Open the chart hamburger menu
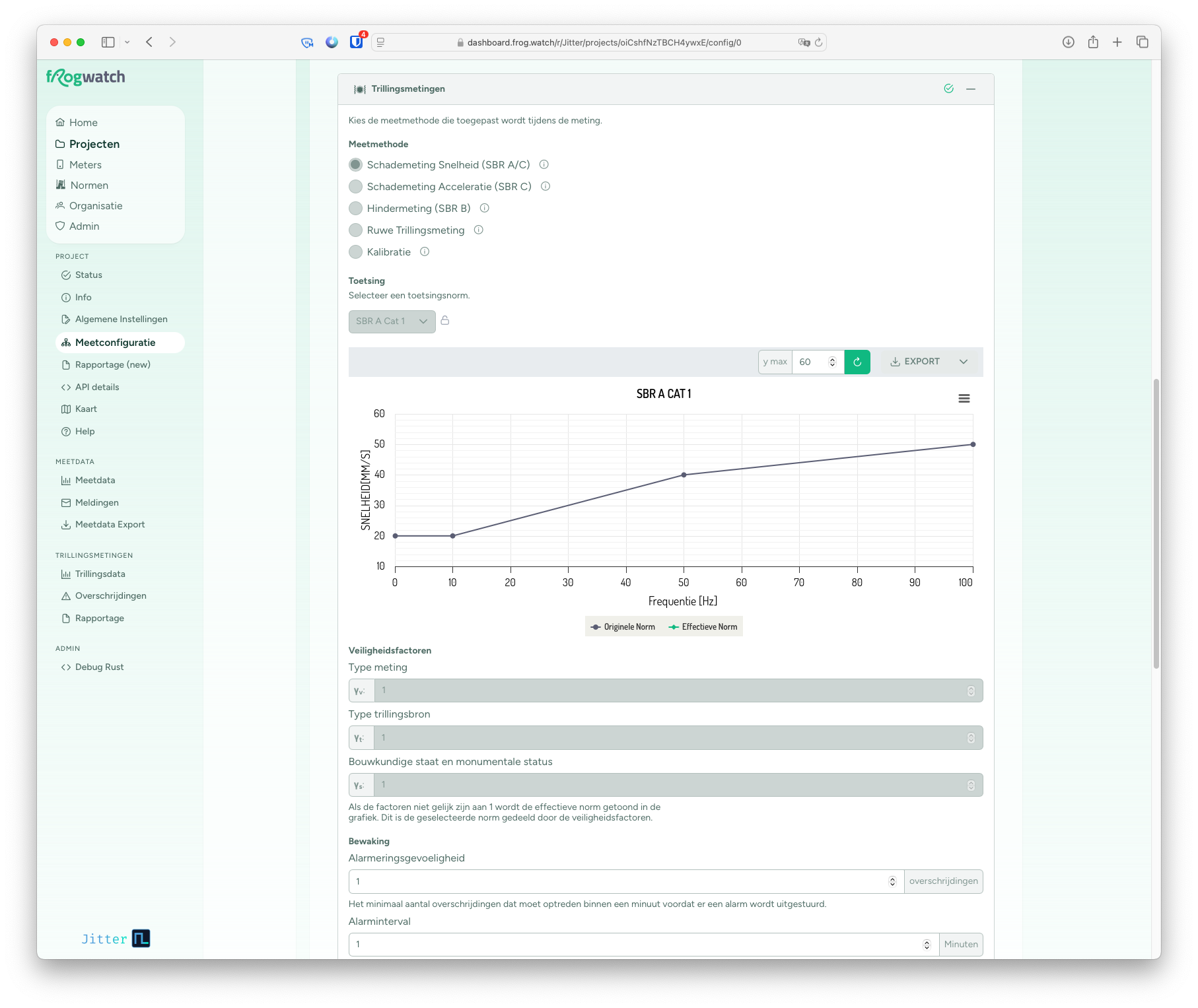Image resolution: width=1198 pixels, height=1008 pixels. click(964, 399)
